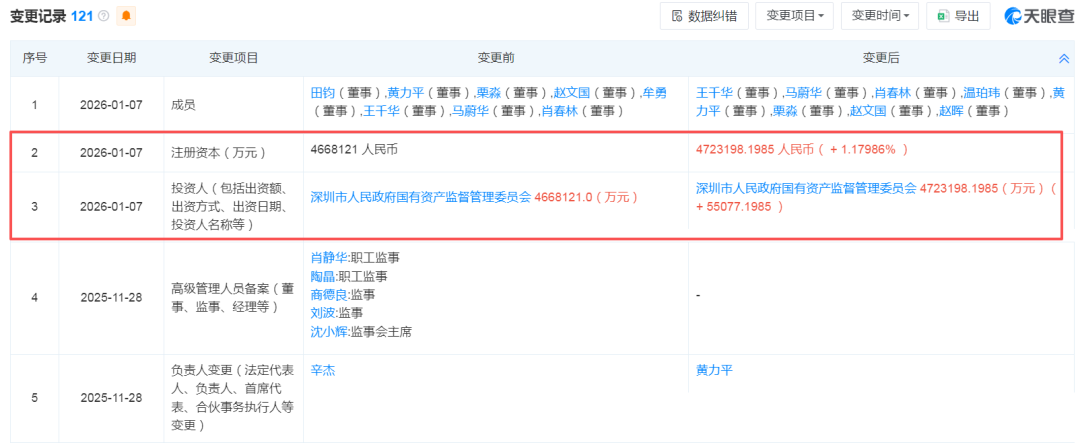Open 辛杰 former legal representative link

[323, 371]
